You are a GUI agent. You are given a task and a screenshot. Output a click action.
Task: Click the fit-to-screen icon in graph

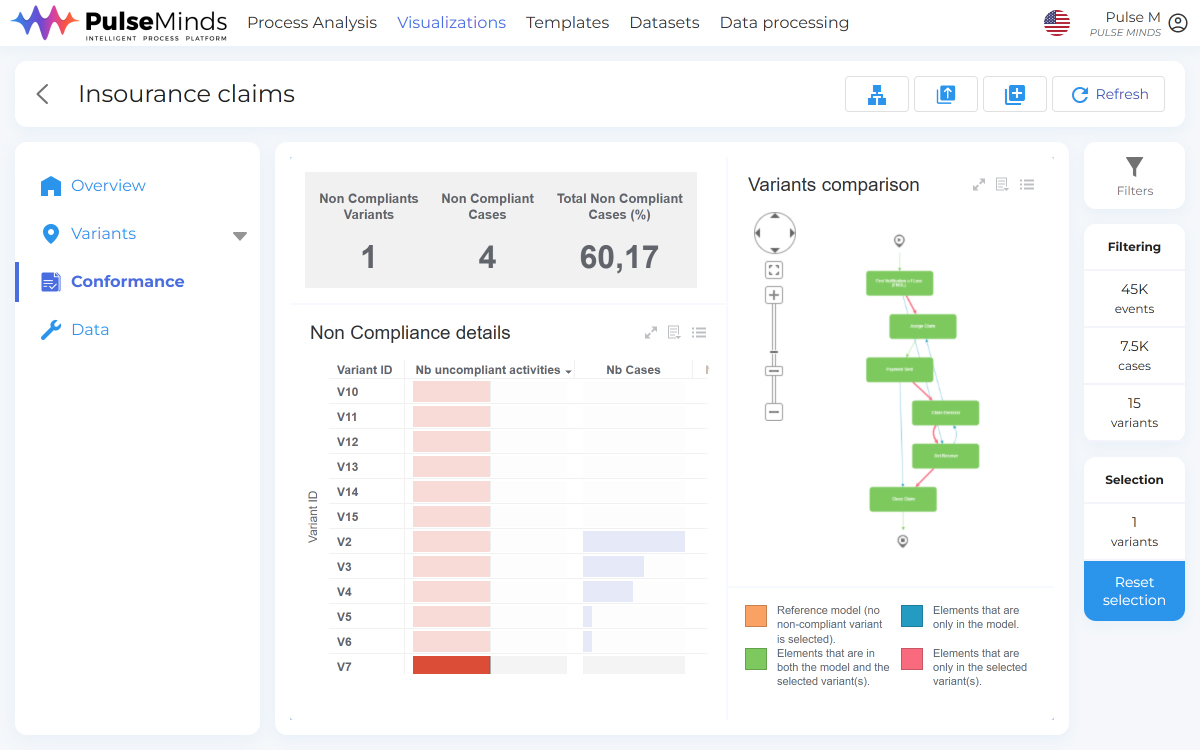[x=773, y=270]
